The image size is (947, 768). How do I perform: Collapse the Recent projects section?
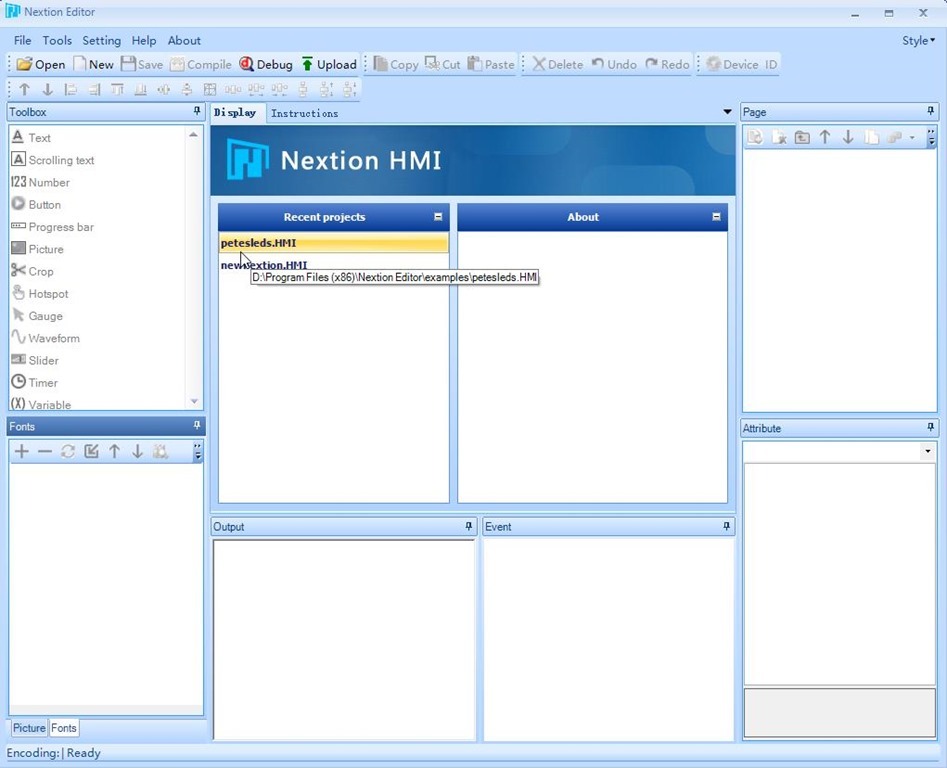(438, 217)
